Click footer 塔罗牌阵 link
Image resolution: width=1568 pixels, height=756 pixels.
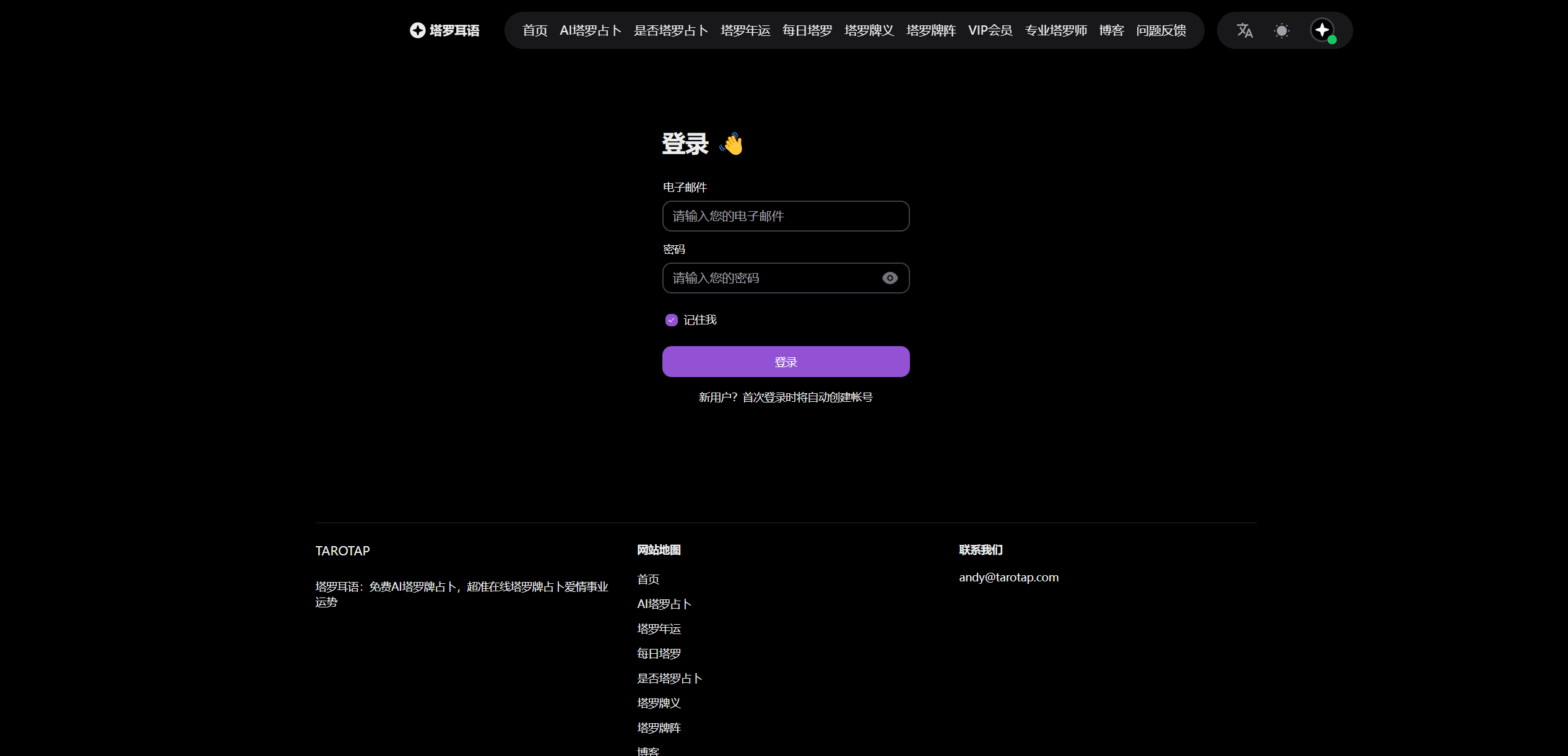coord(659,728)
